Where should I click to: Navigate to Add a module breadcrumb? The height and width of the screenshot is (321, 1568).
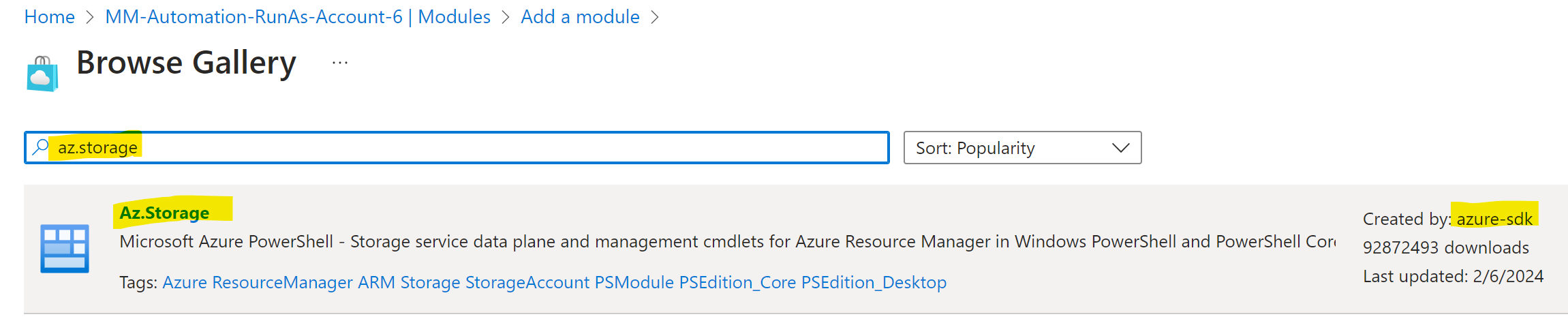[x=580, y=16]
